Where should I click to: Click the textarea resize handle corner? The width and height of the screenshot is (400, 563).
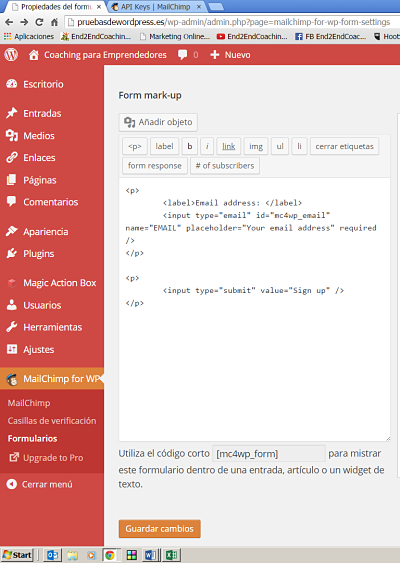point(387,438)
